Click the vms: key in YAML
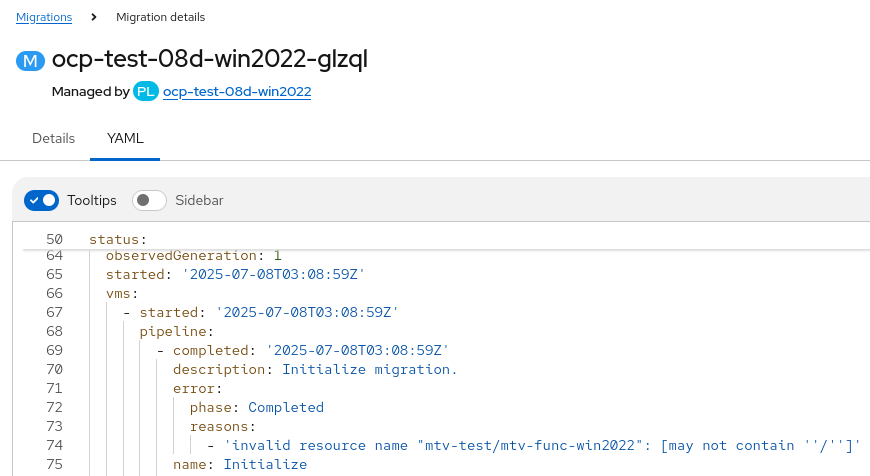This screenshot has width=870, height=476. [x=122, y=293]
